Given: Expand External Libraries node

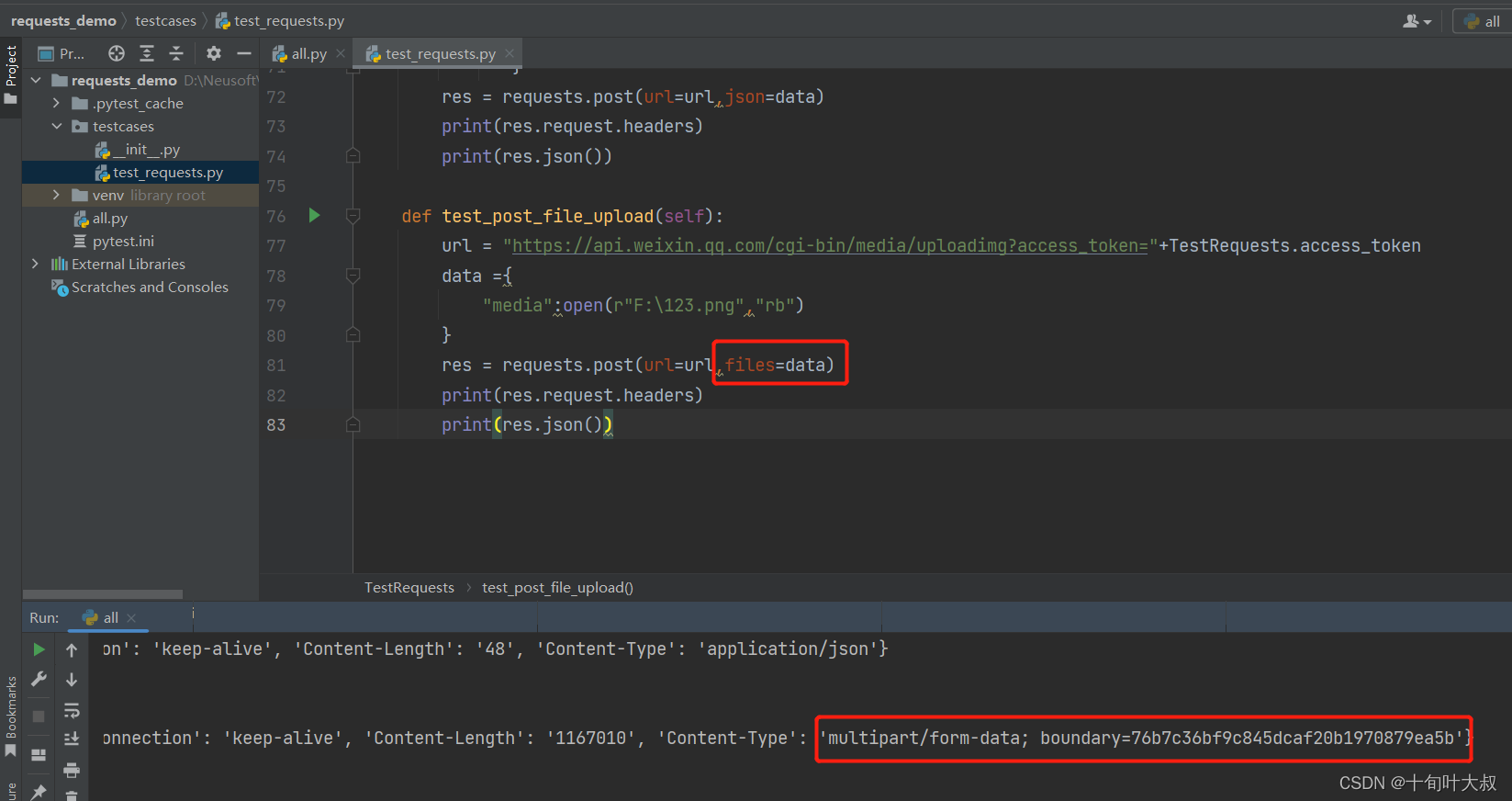Looking at the screenshot, I should coord(36,264).
